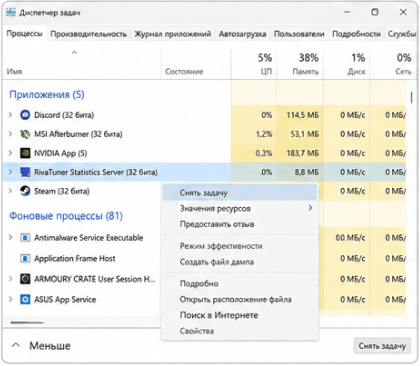Screen dimensions: 420x366
Task: Click the 53,1 МБ memory value for MSI Afterburner
Action: 305,134
